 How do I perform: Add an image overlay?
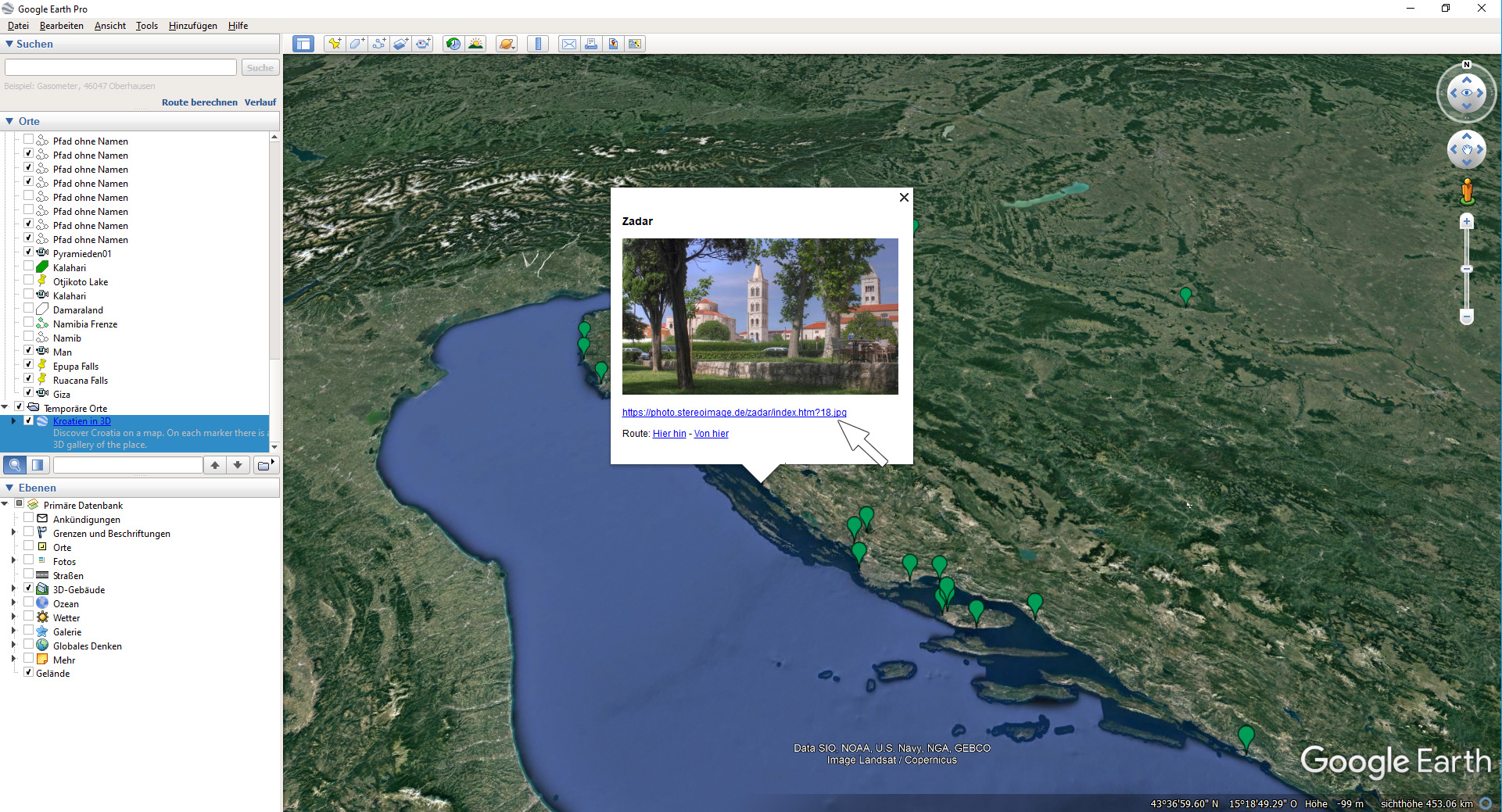(x=401, y=44)
